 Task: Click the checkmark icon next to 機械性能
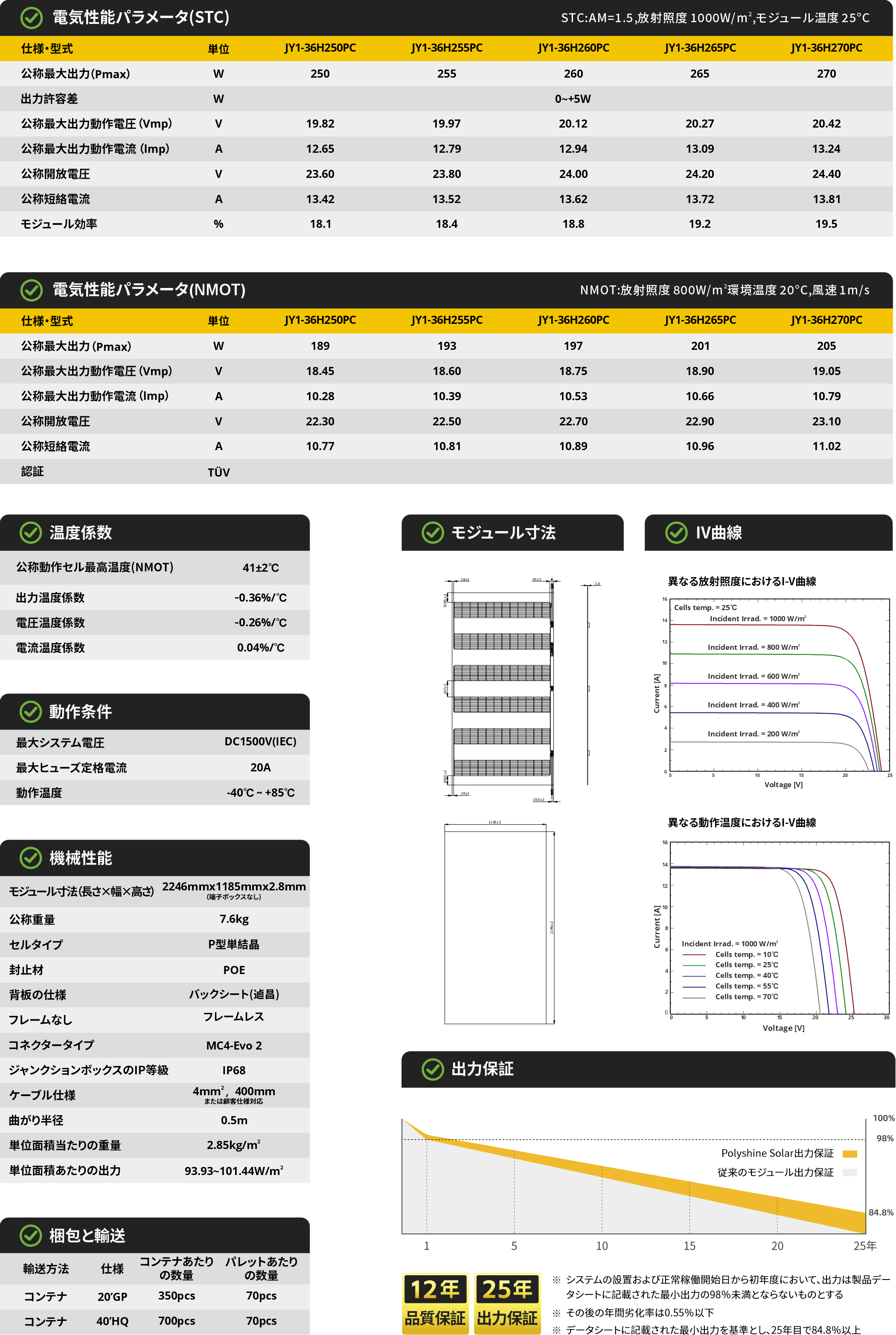(x=31, y=858)
